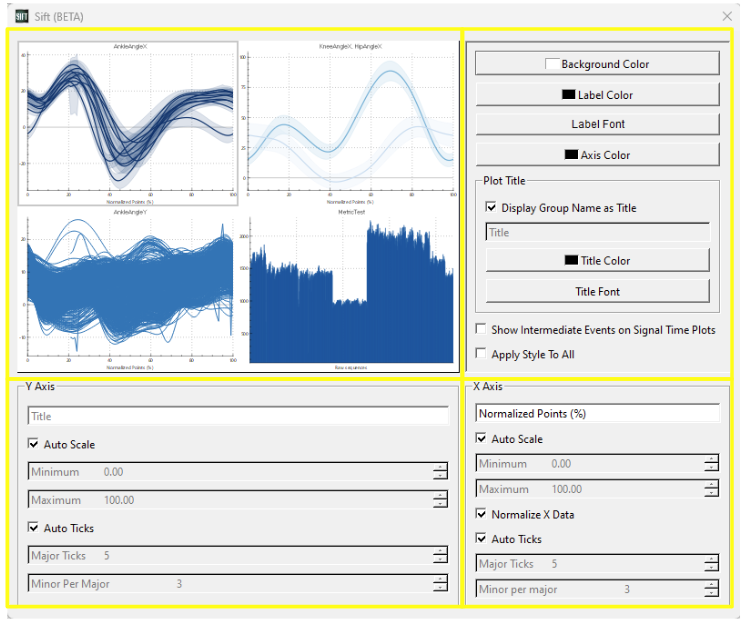This screenshot has height=628, width=748.
Task: Click the X Axis Major Ticks stepper
Action: 711,564
